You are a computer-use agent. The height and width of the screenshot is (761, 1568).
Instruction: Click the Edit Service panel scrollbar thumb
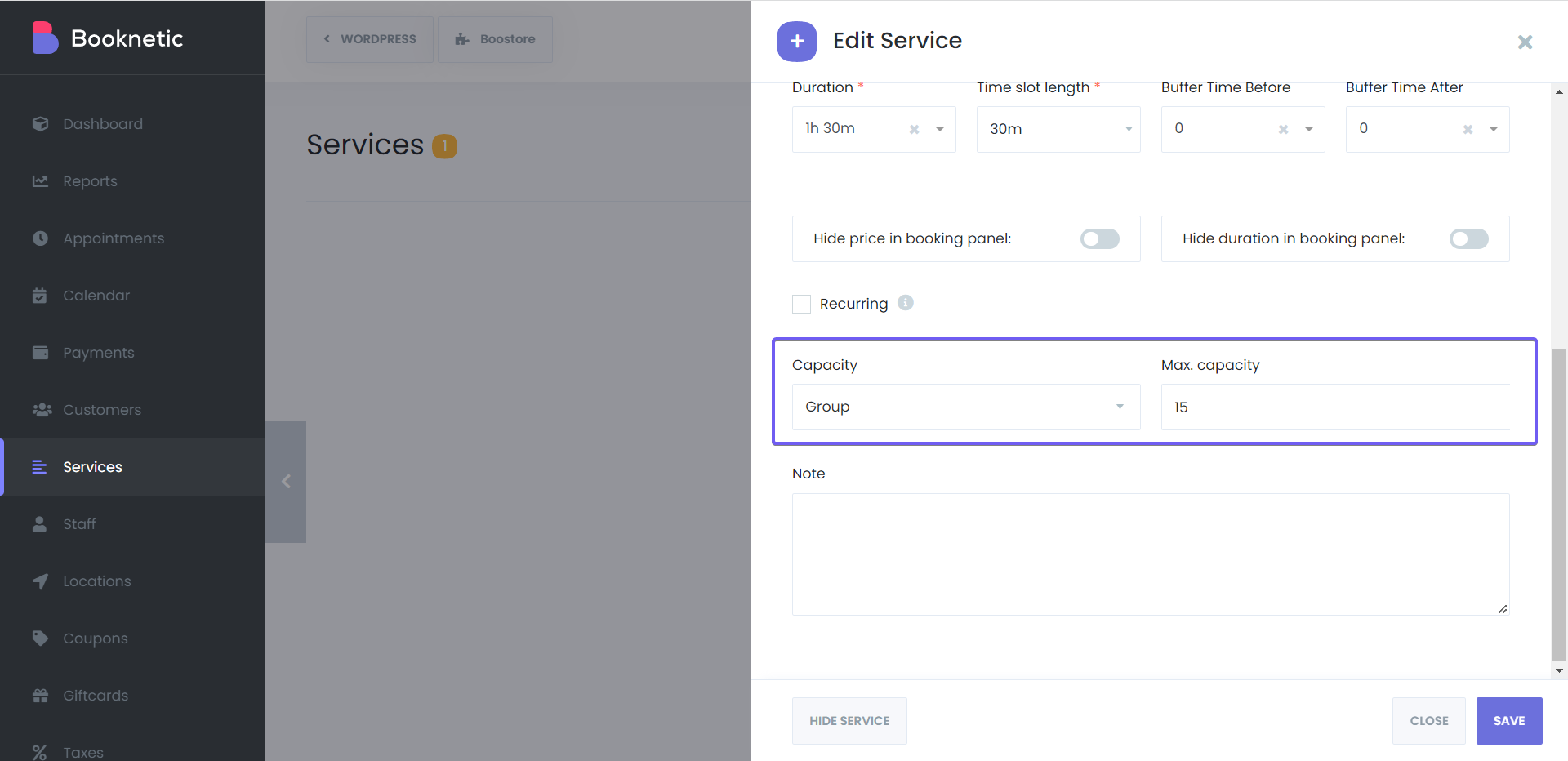[1559, 504]
